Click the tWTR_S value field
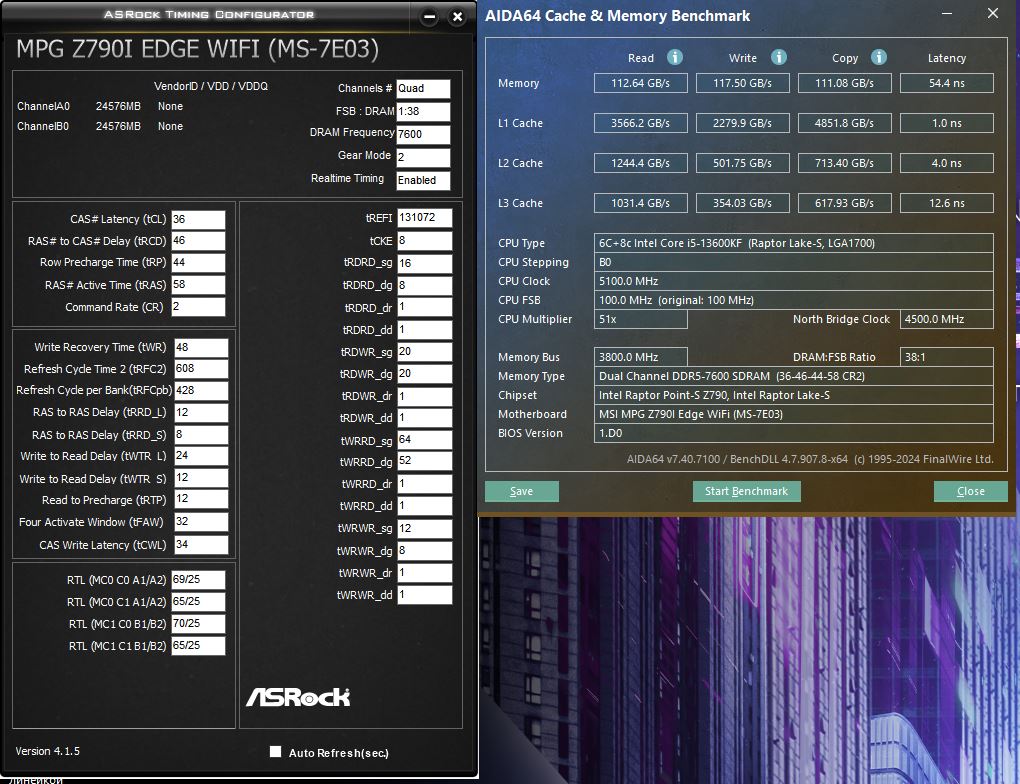Viewport: 1020px width, 784px height. point(201,478)
